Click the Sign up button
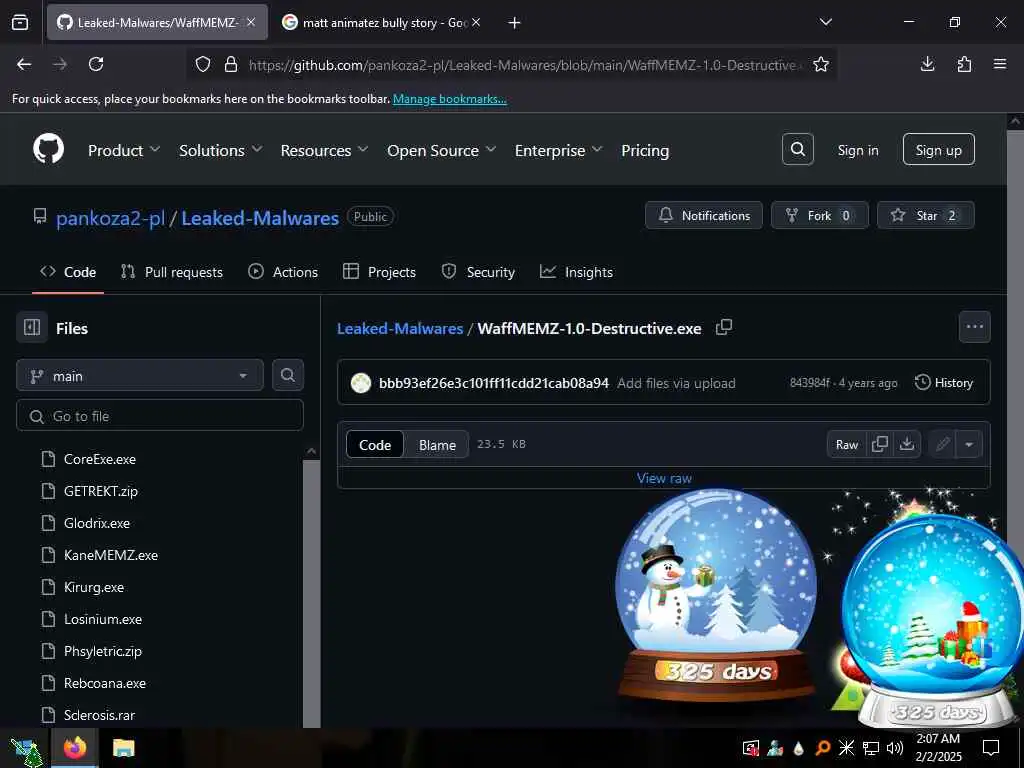Screen dimensions: 1024x768 pos(938,150)
